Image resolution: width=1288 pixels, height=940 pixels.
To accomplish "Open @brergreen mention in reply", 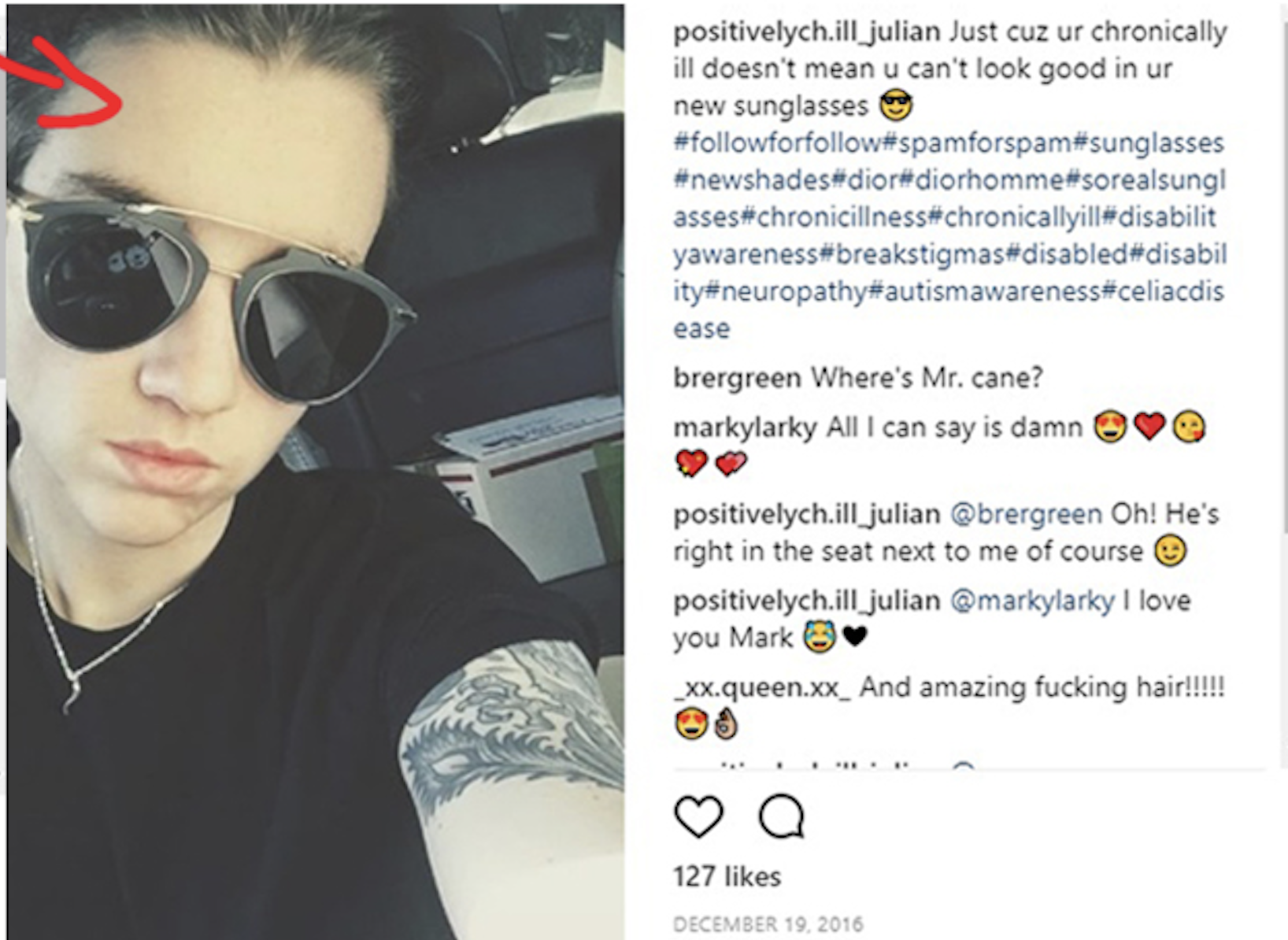I will click(1026, 514).
